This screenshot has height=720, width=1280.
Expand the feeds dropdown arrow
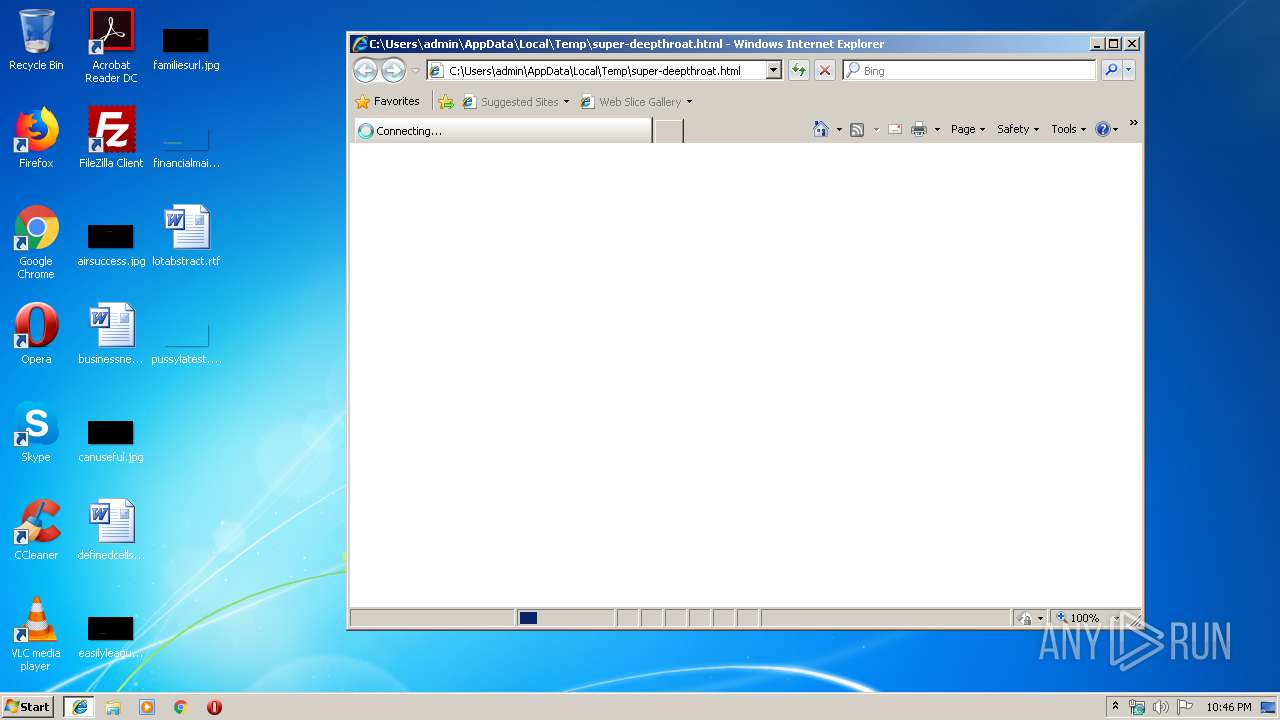(x=876, y=130)
